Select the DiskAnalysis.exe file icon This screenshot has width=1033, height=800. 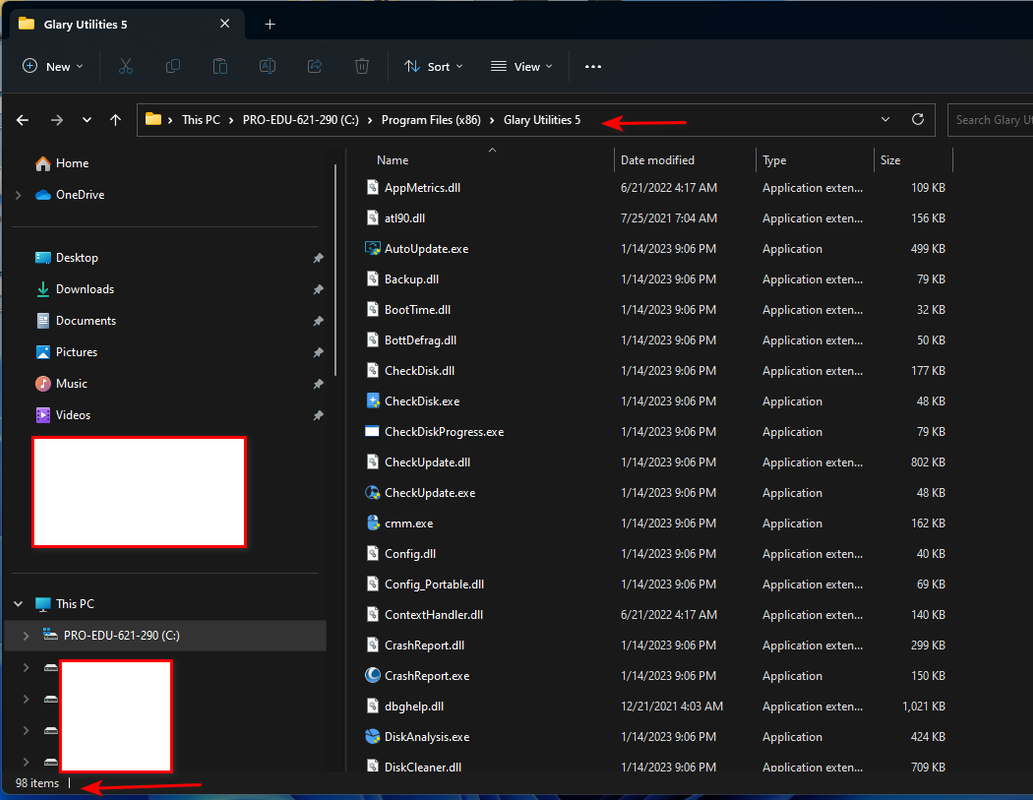372,737
